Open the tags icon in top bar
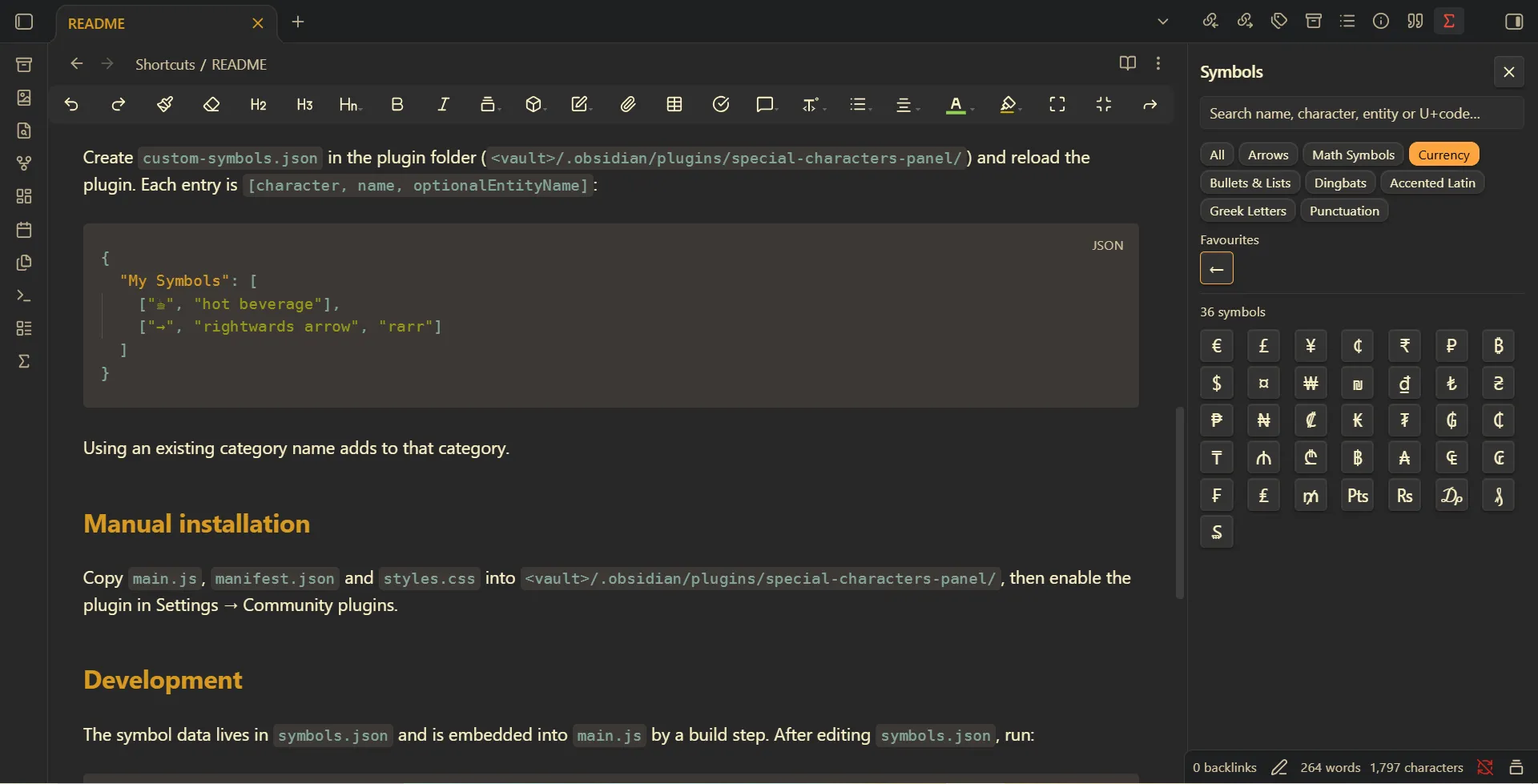1538x784 pixels. [x=1279, y=22]
